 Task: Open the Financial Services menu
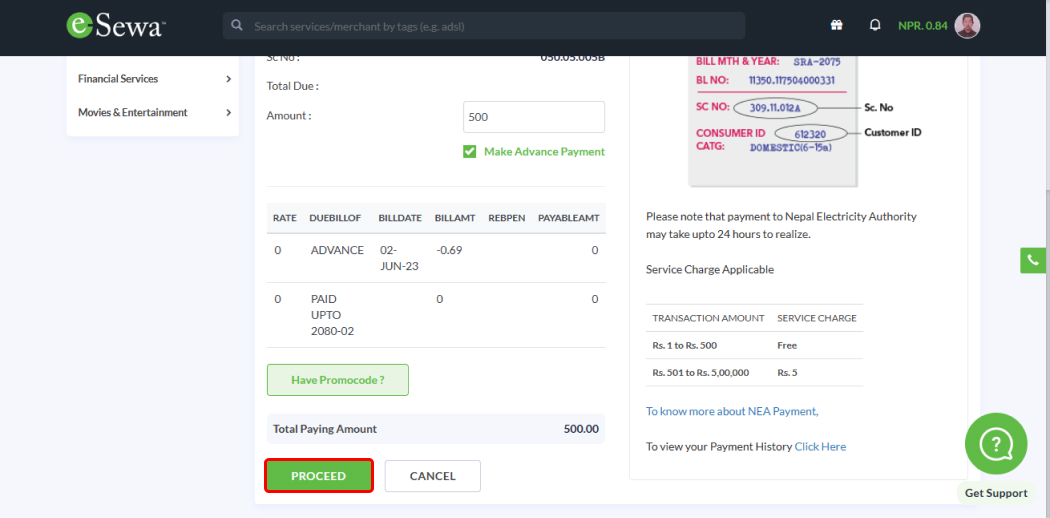(x=153, y=79)
